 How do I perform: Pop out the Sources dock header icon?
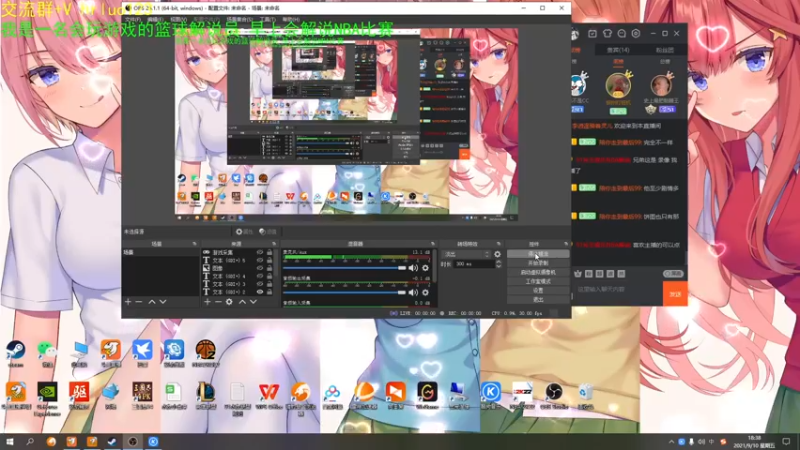coord(274,244)
